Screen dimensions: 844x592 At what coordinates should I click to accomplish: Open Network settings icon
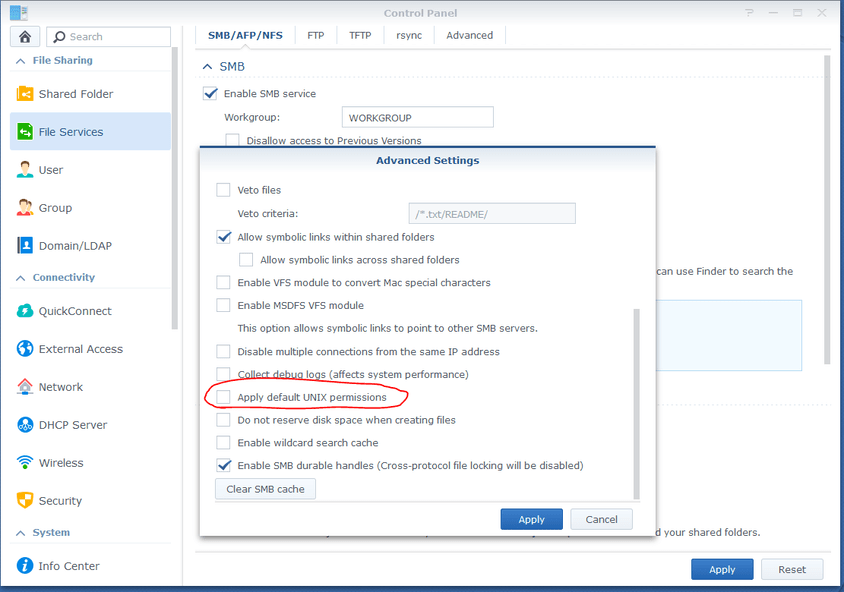click(25, 386)
